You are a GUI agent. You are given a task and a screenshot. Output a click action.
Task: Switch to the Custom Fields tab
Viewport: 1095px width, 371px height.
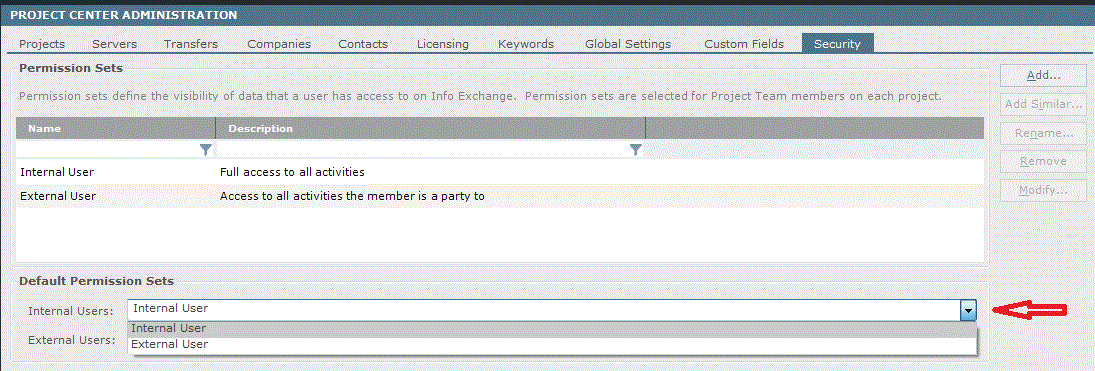click(x=744, y=44)
